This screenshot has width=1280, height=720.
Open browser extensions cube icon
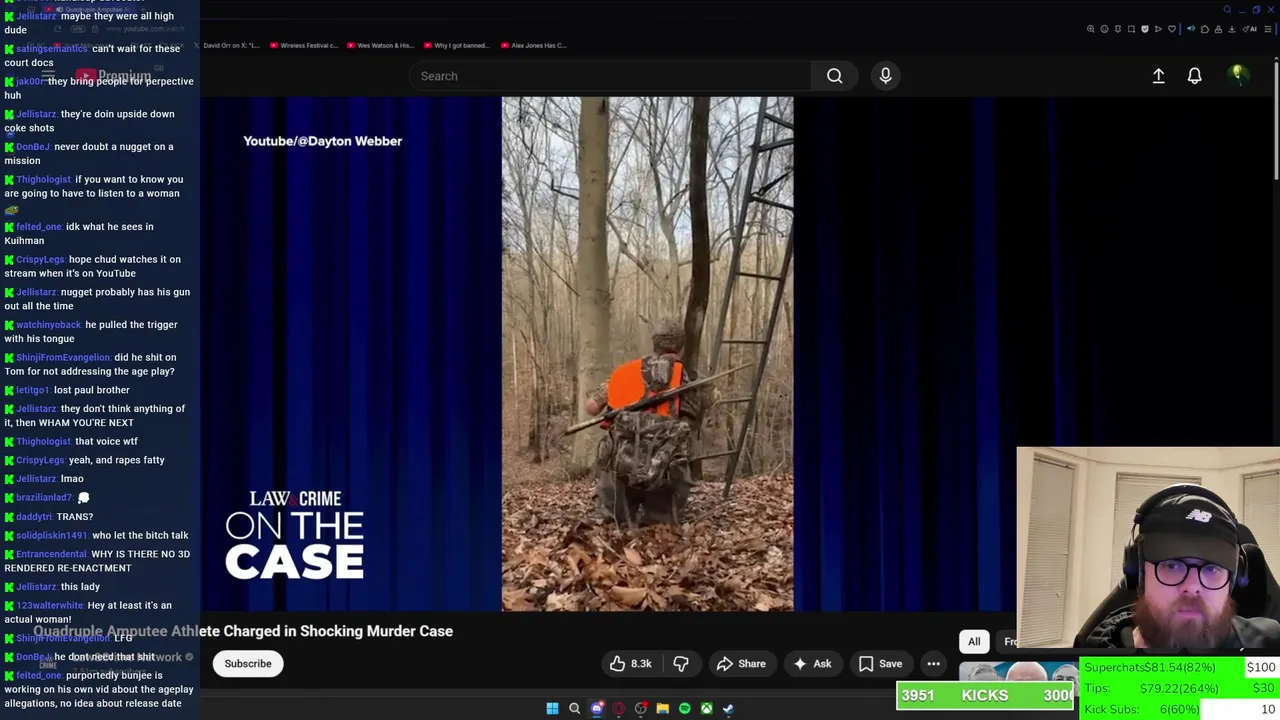(x=1205, y=29)
